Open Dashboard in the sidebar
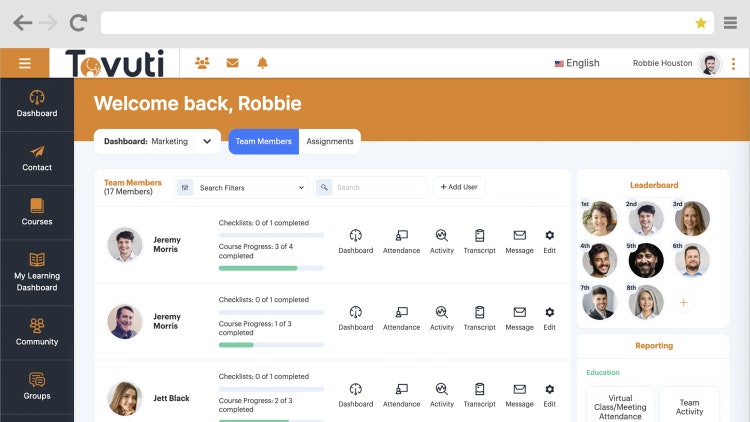This screenshot has height=422, width=750. [37, 104]
